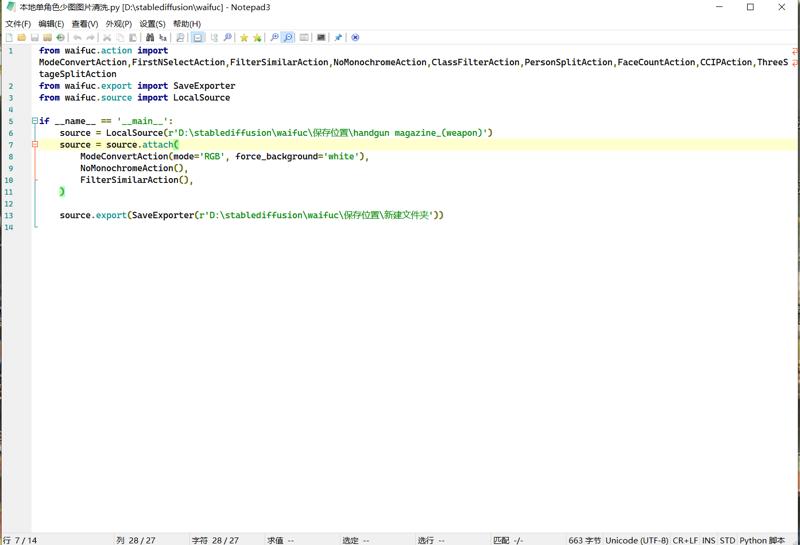Screen dimensions: 800x545
Task: Click 'handgun magazine_(weapon)' path text on line 6
Action: 420,133
